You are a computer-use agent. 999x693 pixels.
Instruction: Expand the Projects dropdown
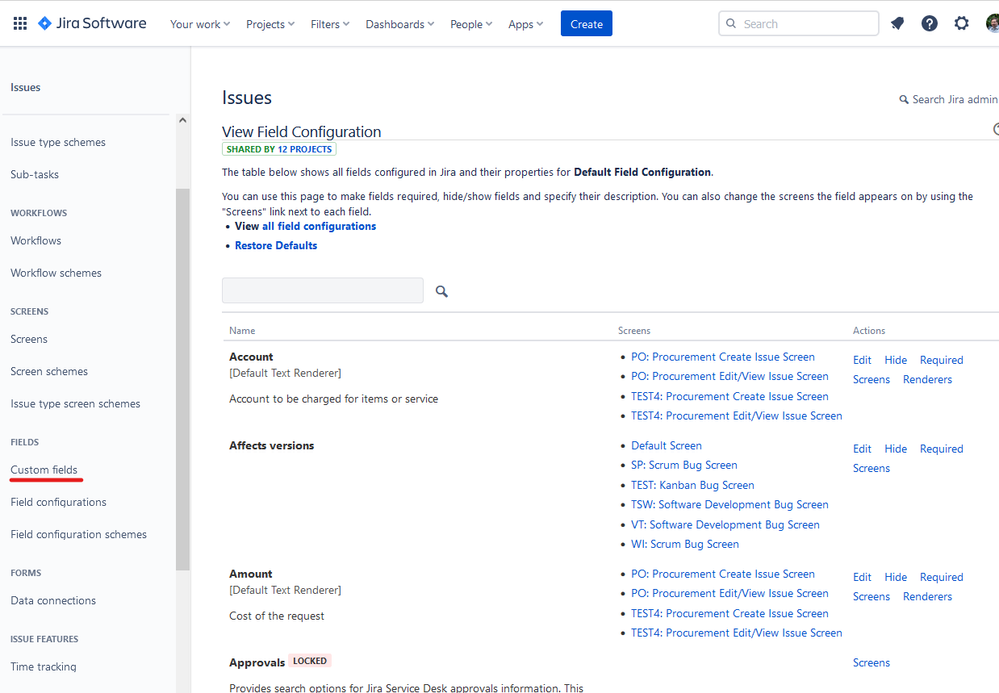click(270, 24)
